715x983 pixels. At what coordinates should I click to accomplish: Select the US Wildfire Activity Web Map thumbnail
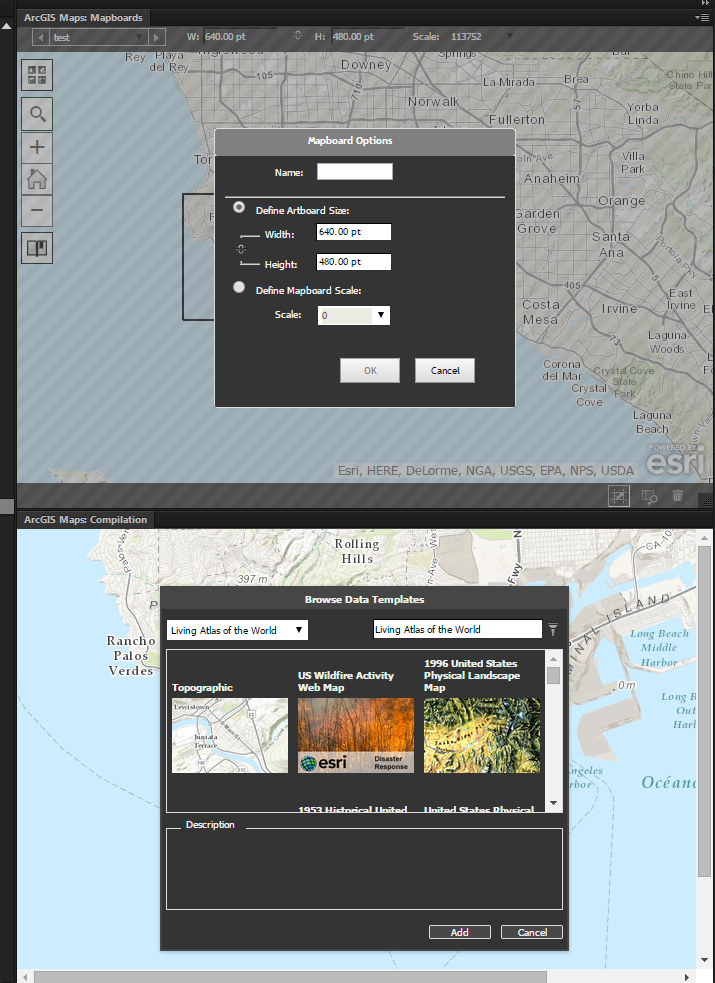356,735
